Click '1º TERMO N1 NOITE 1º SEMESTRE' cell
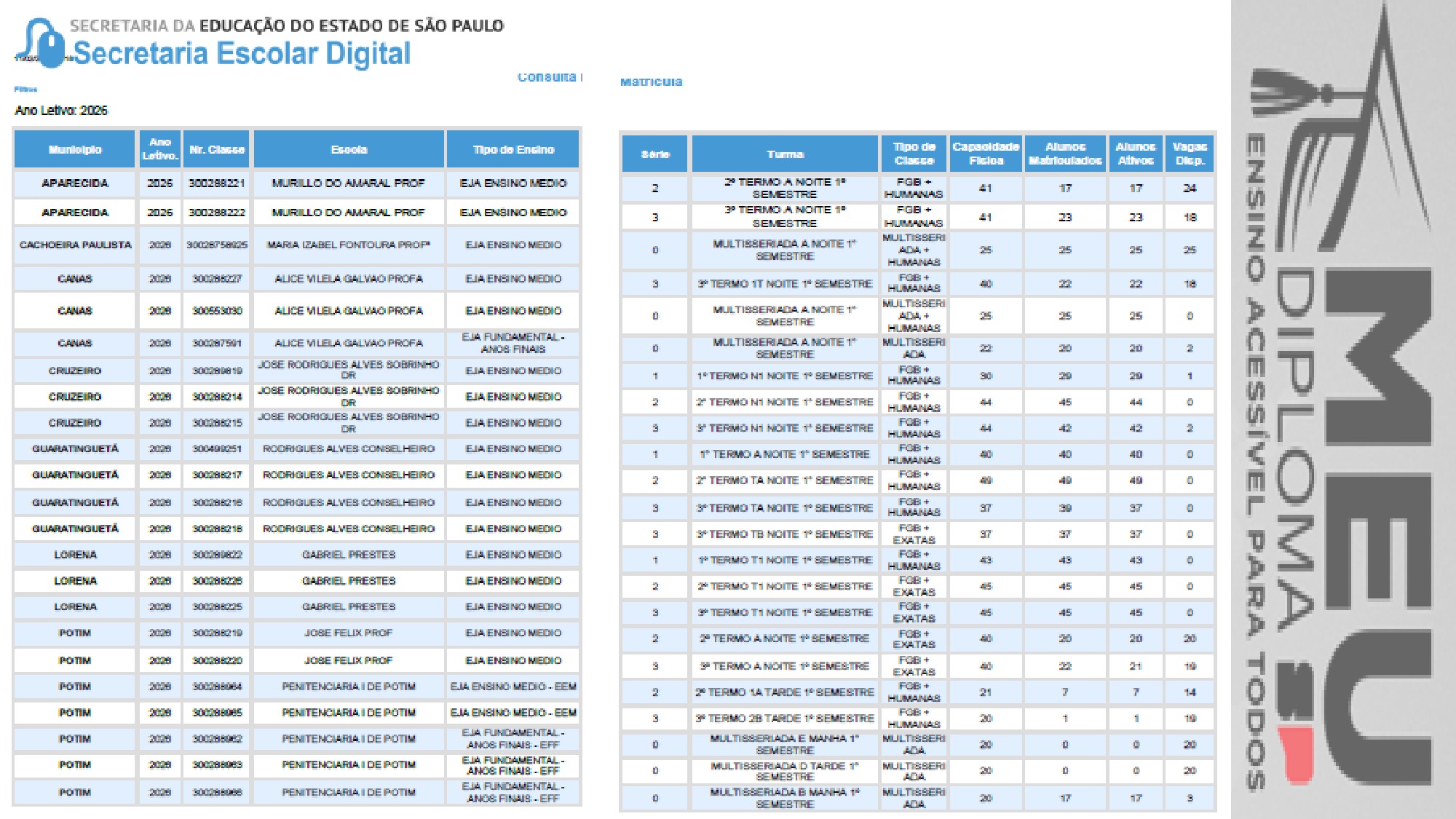 click(x=785, y=376)
